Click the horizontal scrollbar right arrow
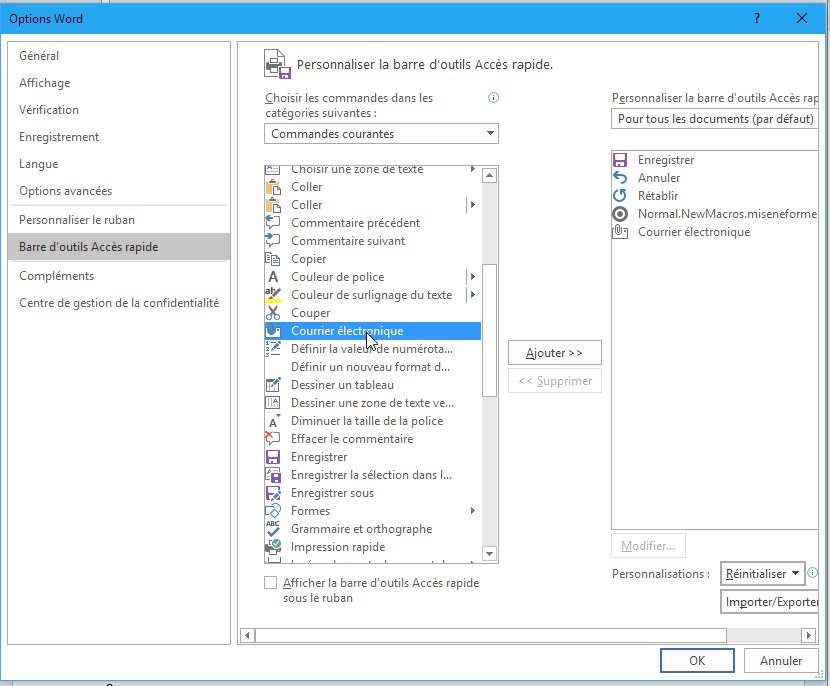 808,635
